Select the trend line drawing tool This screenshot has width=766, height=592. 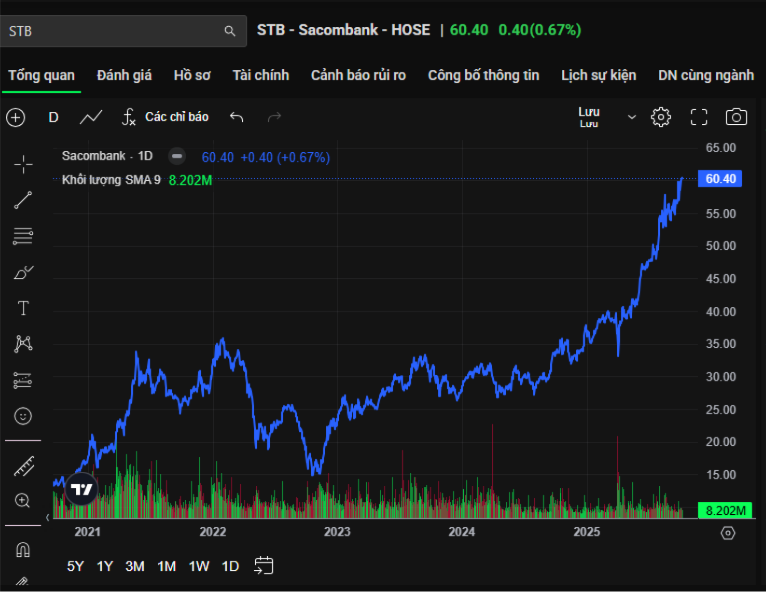[23, 200]
